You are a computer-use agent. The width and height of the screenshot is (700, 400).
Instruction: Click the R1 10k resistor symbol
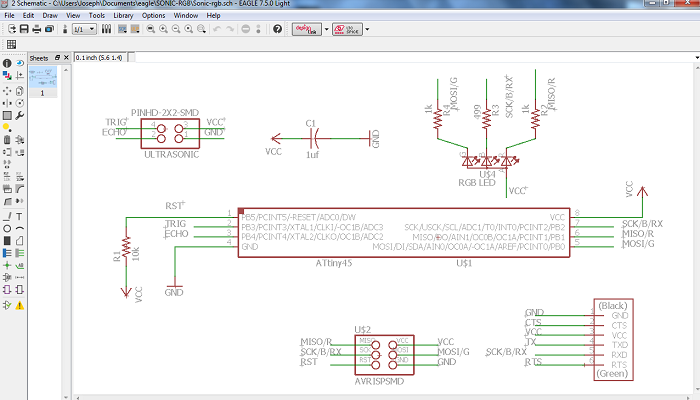(x=126, y=248)
